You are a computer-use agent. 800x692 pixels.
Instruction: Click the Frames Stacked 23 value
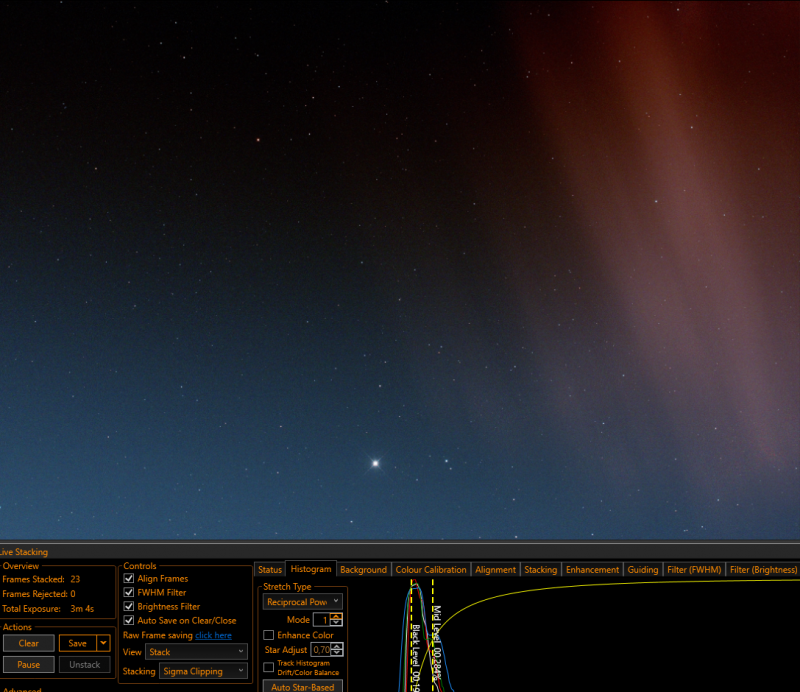(x=75, y=579)
